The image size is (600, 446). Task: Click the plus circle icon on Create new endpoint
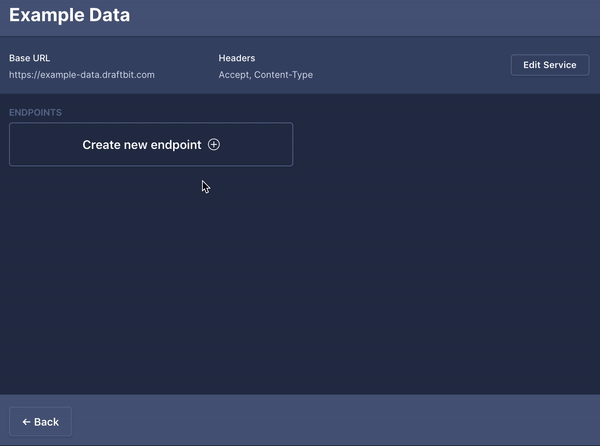[x=214, y=145]
